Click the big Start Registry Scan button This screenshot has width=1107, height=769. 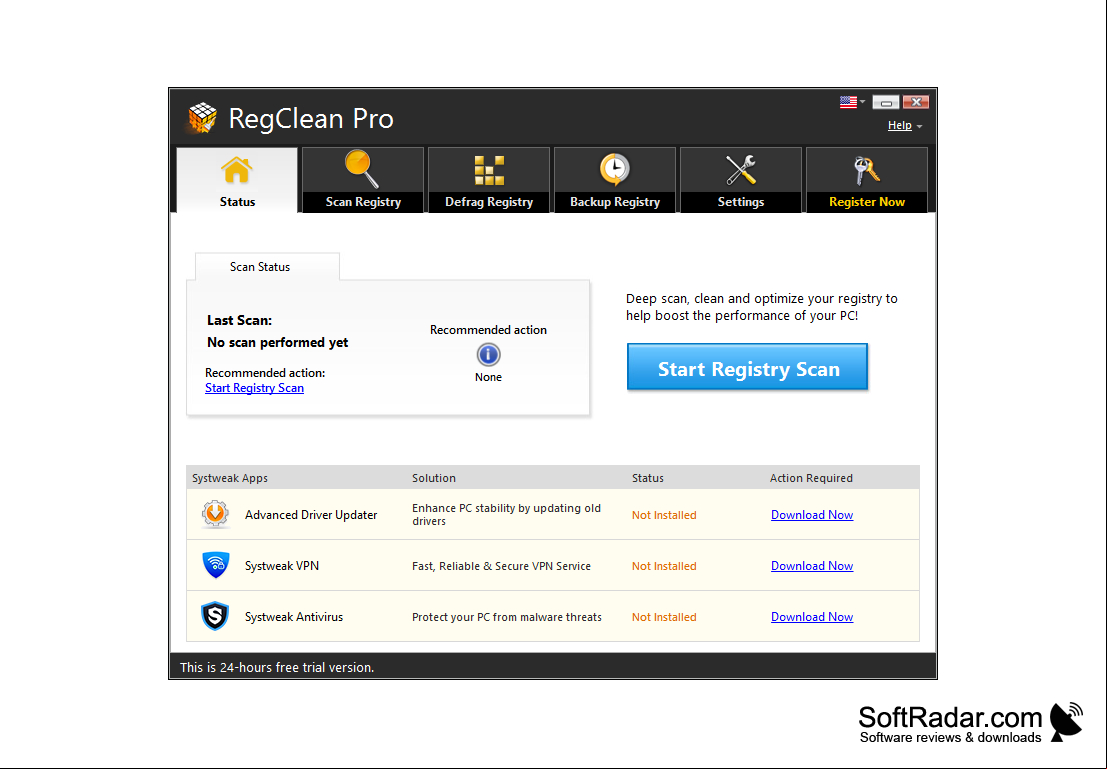click(748, 367)
